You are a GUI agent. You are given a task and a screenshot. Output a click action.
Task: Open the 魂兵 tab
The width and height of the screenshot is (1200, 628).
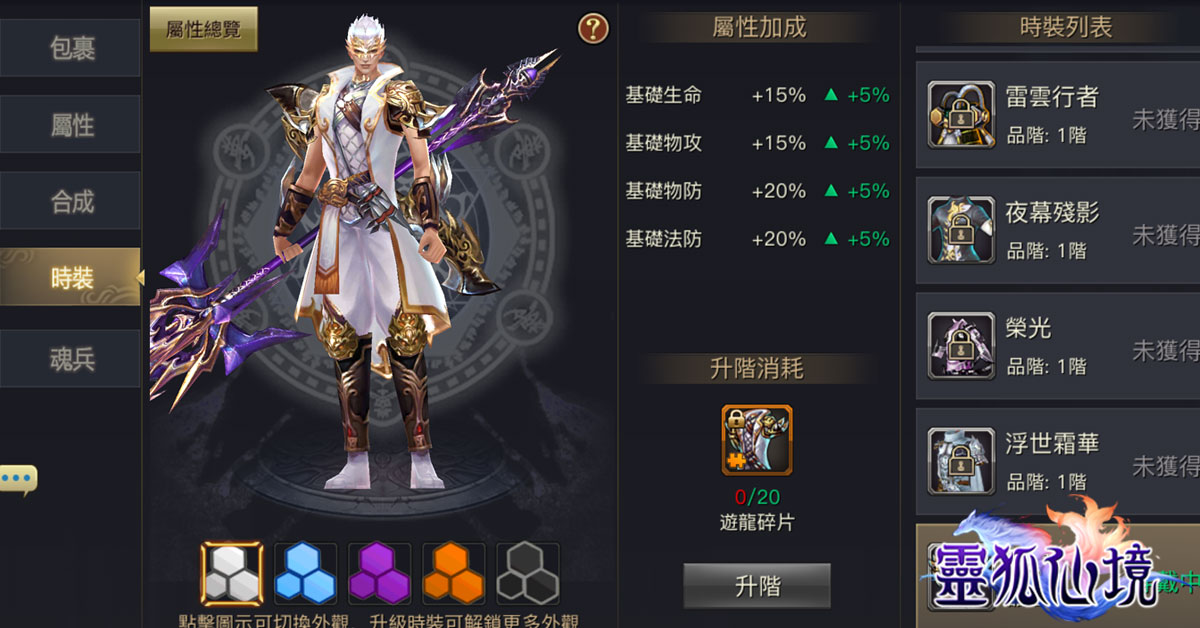(70, 359)
